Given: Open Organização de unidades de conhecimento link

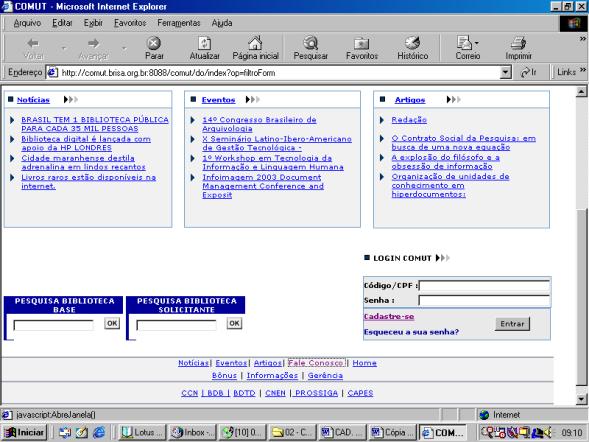Looking at the screenshot, I should pyautogui.click(x=450, y=185).
